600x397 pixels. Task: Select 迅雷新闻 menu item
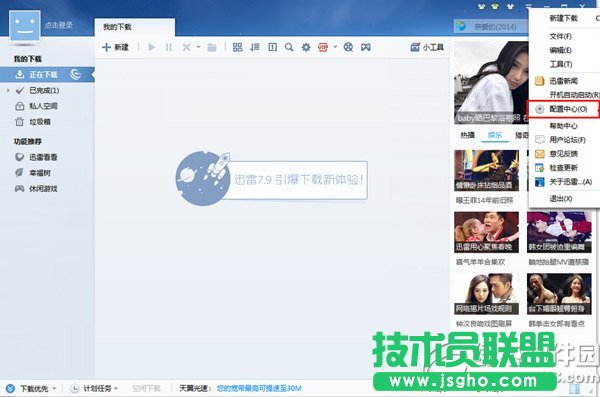tap(564, 81)
